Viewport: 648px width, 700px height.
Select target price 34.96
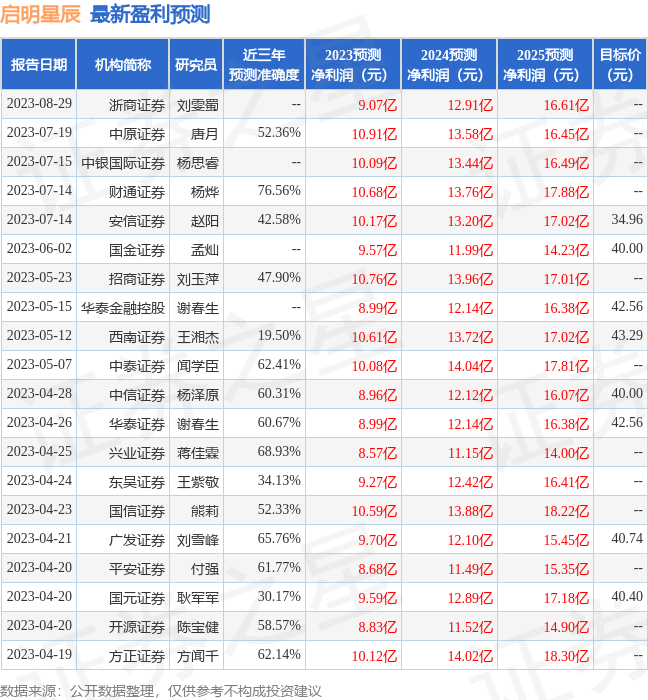627,220
